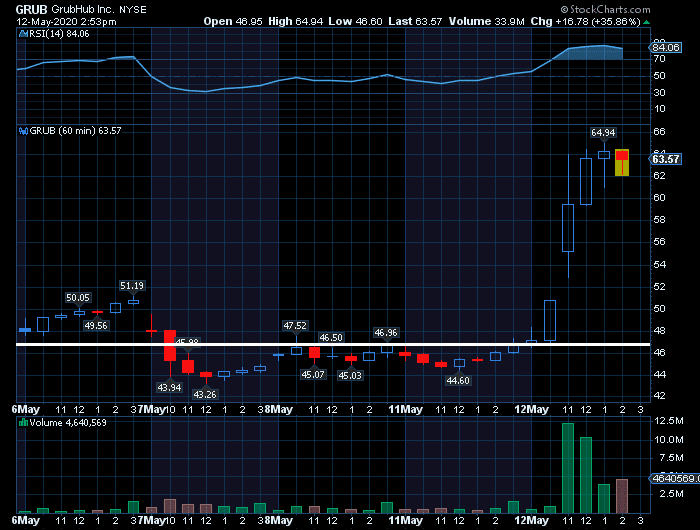Image resolution: width=700 pixels, height=530 pixels.
Task: Click the 12May date on the volume chart time axis
Action: 531,521
